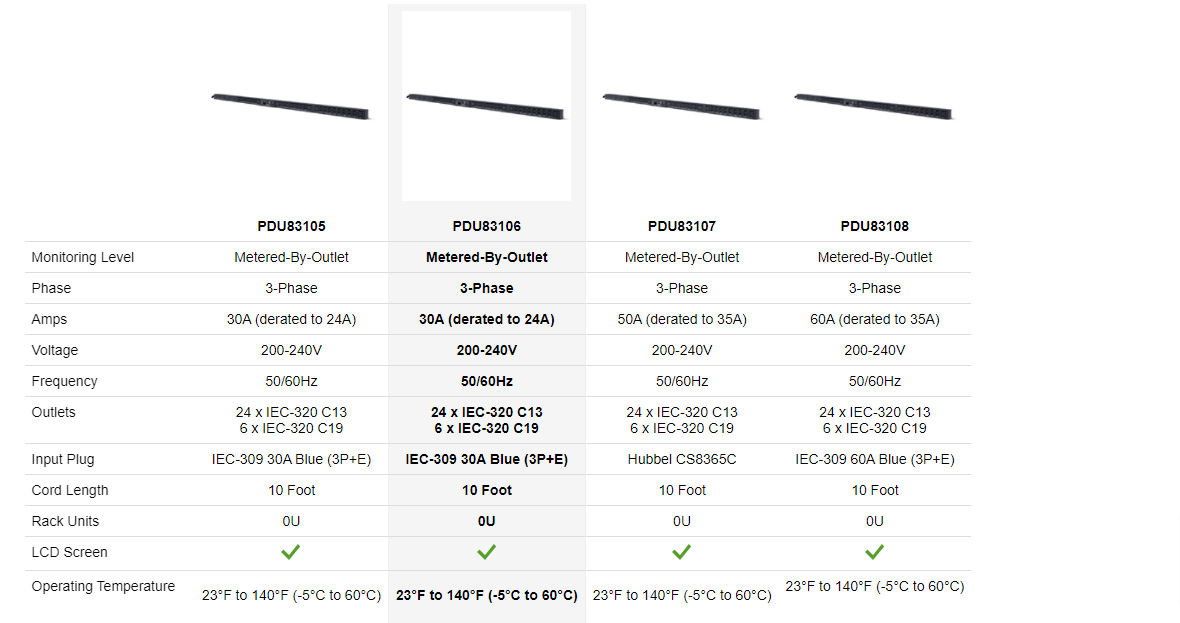Click the IEC-309 60A Blue (3P+E) cell
This screenshot has height=623, width=1180.
[x=875, y=459]
